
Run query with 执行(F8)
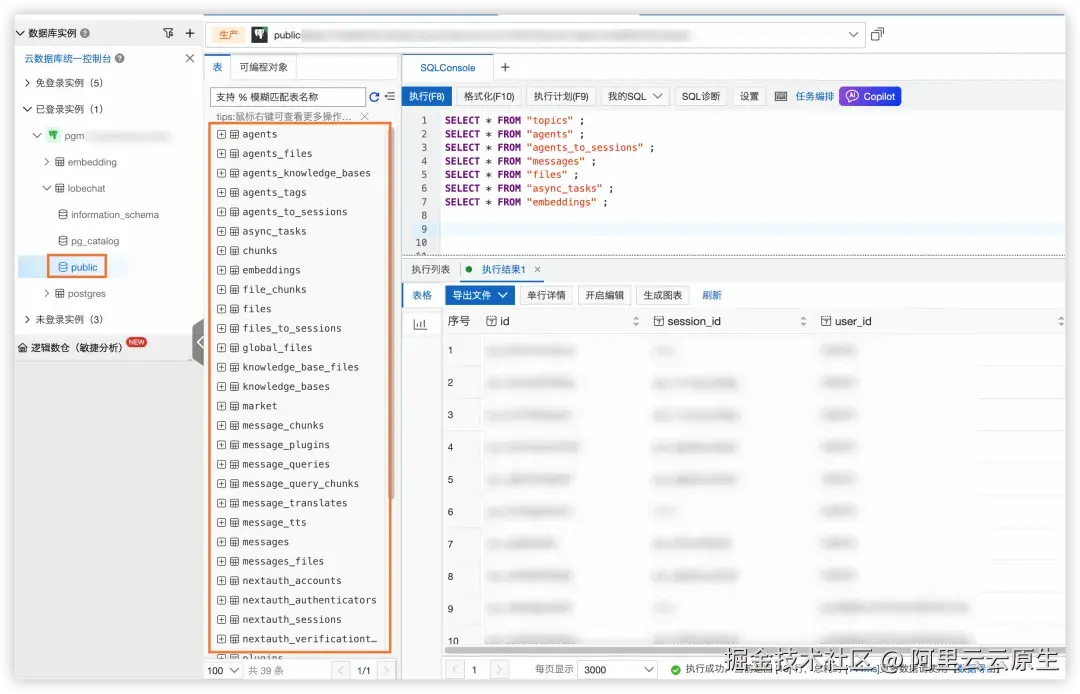(426, 96)
